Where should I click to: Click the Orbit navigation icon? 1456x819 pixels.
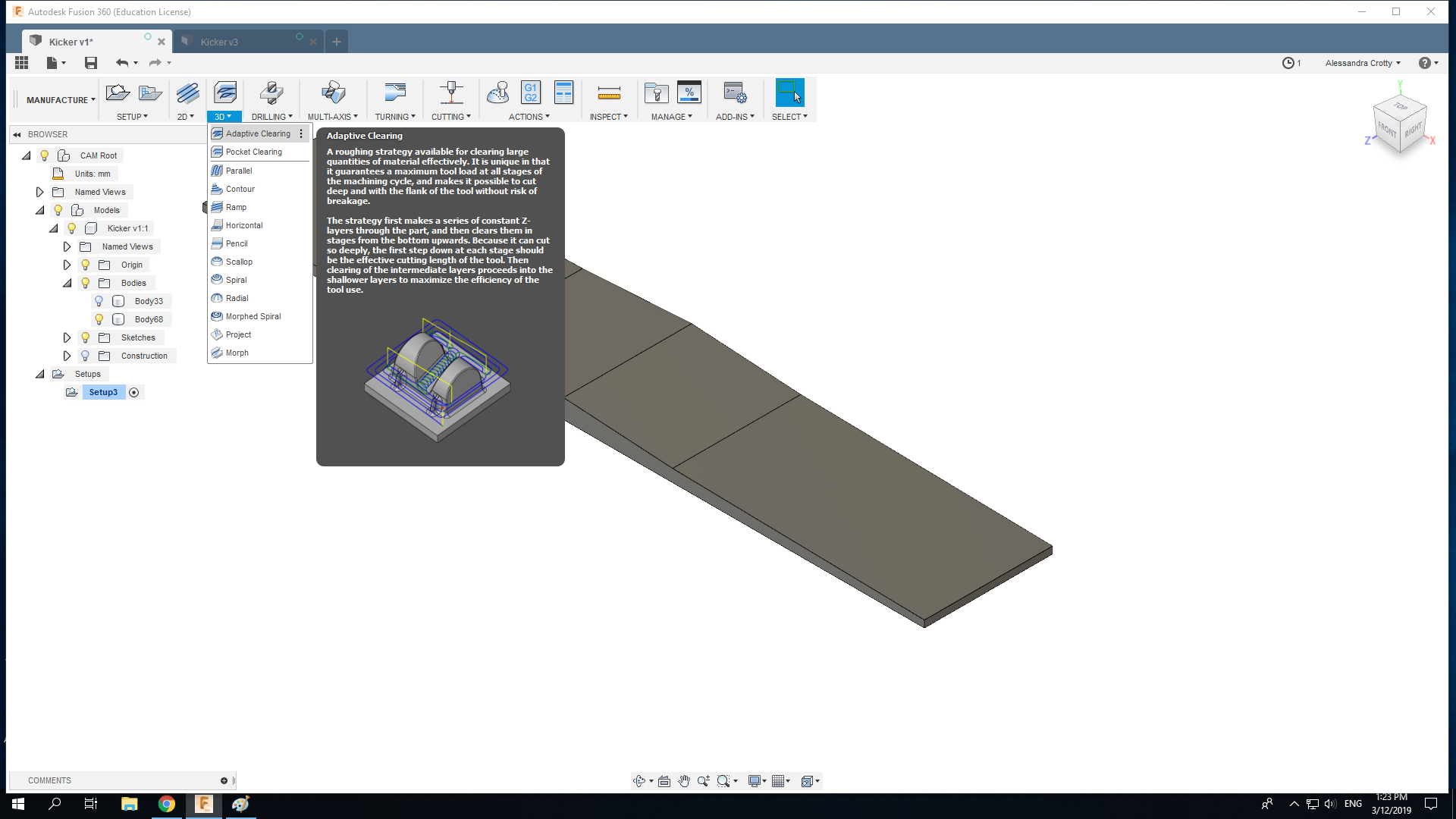[639, 781]
